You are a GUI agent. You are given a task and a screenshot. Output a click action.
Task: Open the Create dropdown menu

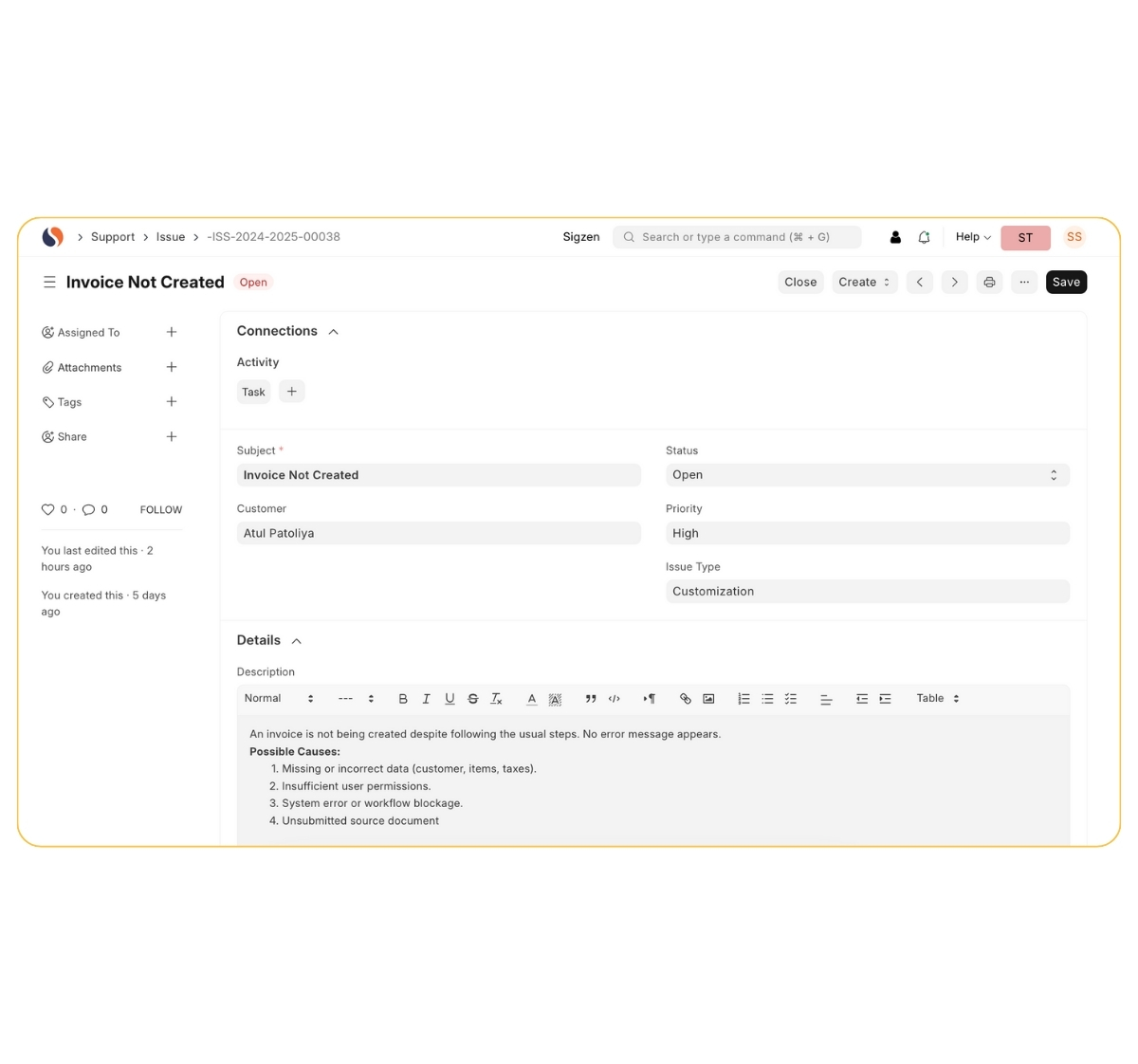coord(864,282)
